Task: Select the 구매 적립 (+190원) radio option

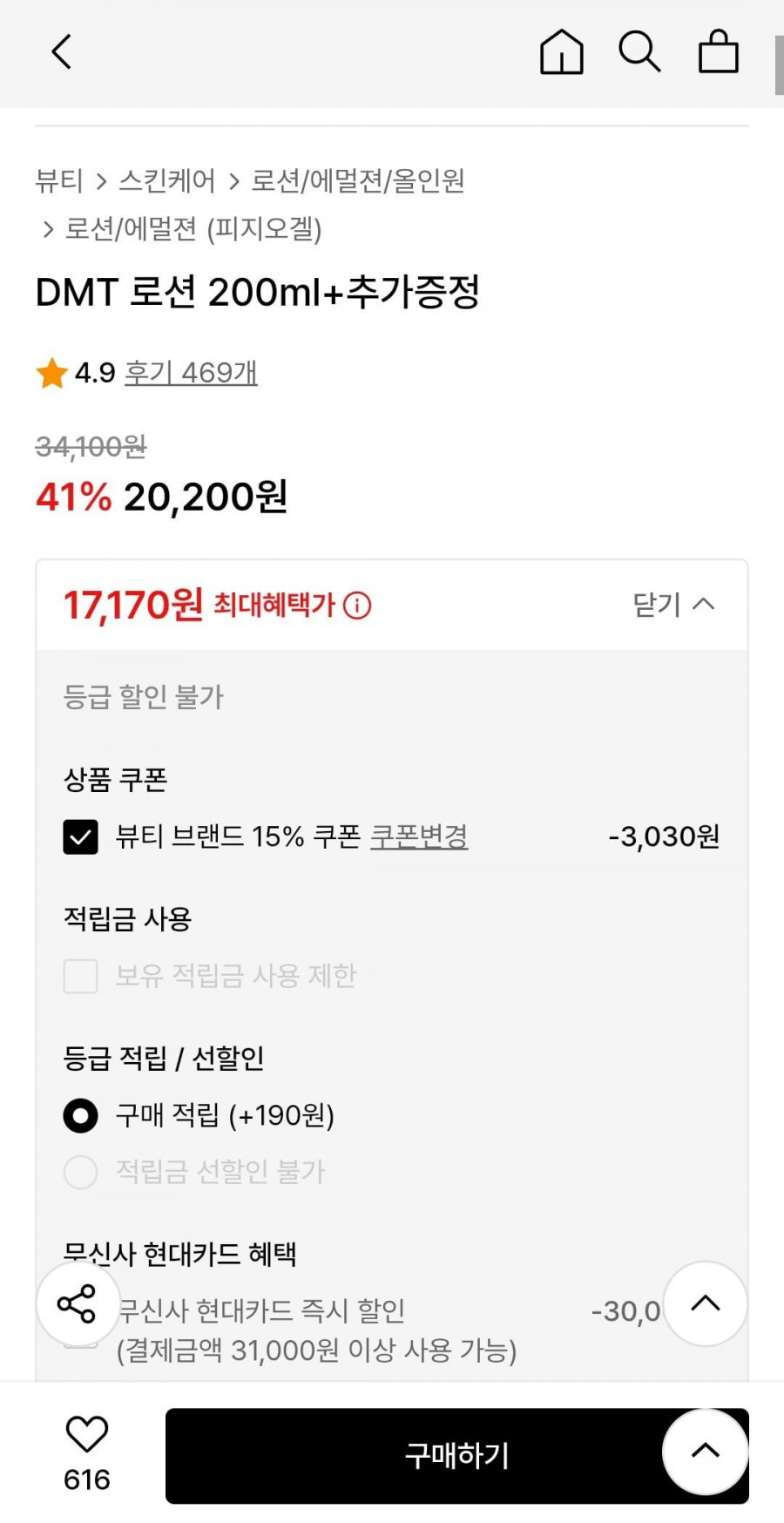Action: coord(80,1115)
